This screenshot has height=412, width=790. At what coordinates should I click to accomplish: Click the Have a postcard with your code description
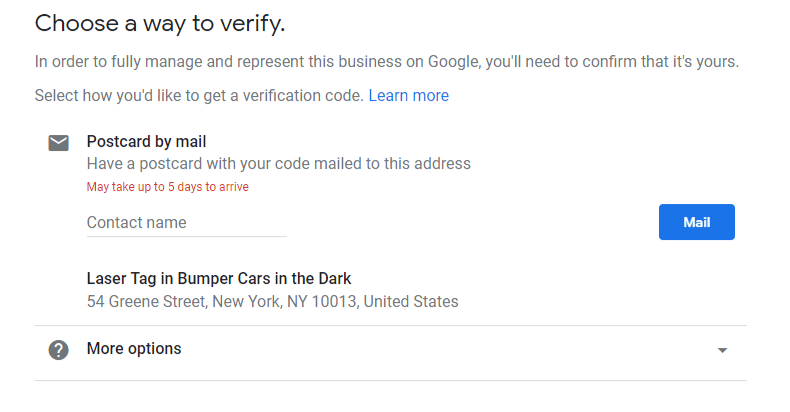279,164
